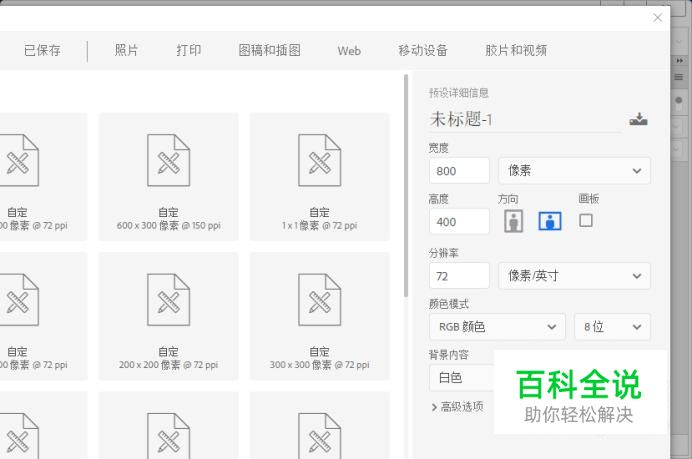Close the new document dialog
Image resolution: width=692 pixels, height=459 pixels.
[x=658, y=18]
